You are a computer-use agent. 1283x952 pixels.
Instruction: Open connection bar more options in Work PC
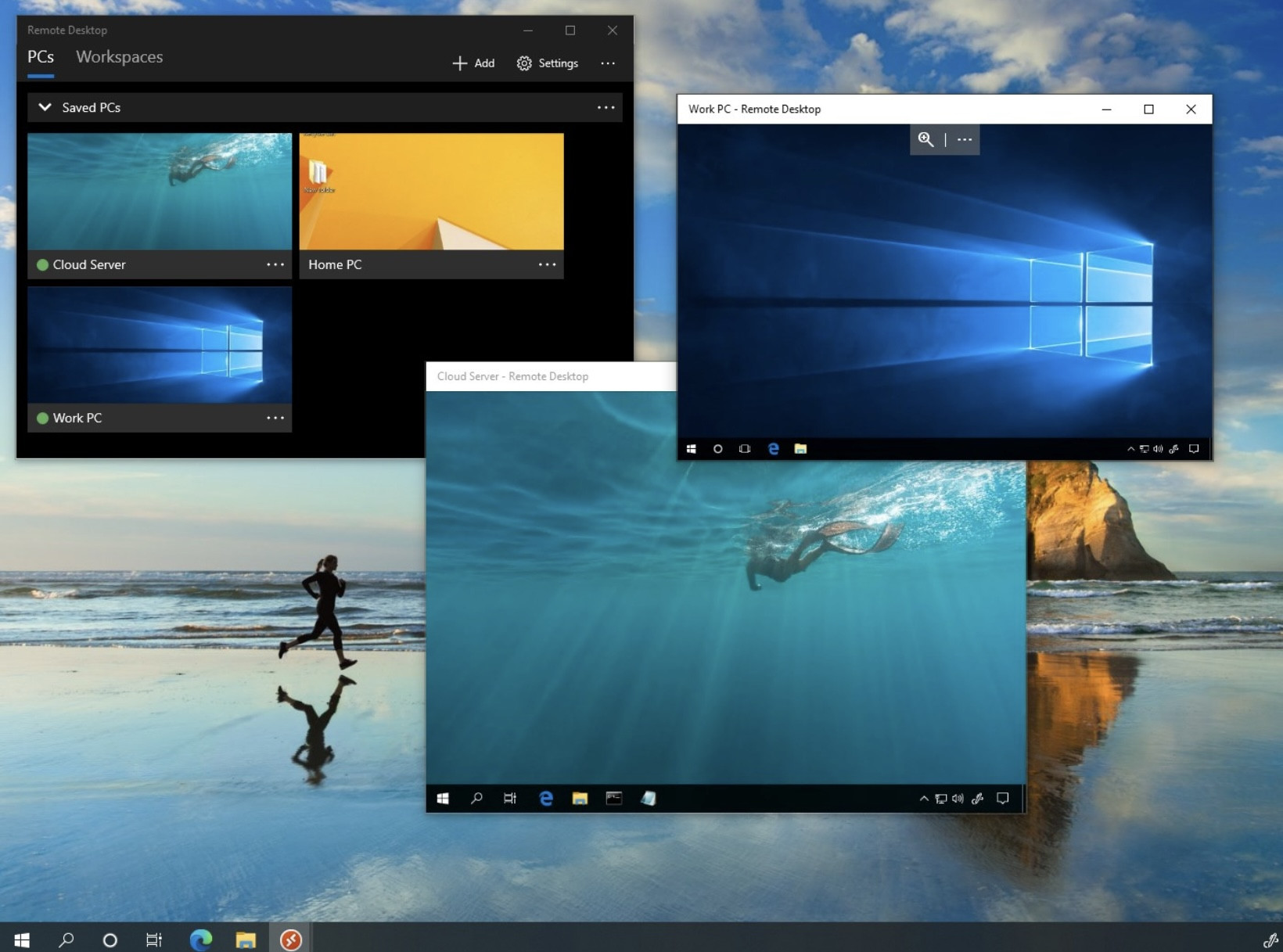point(965,139)
